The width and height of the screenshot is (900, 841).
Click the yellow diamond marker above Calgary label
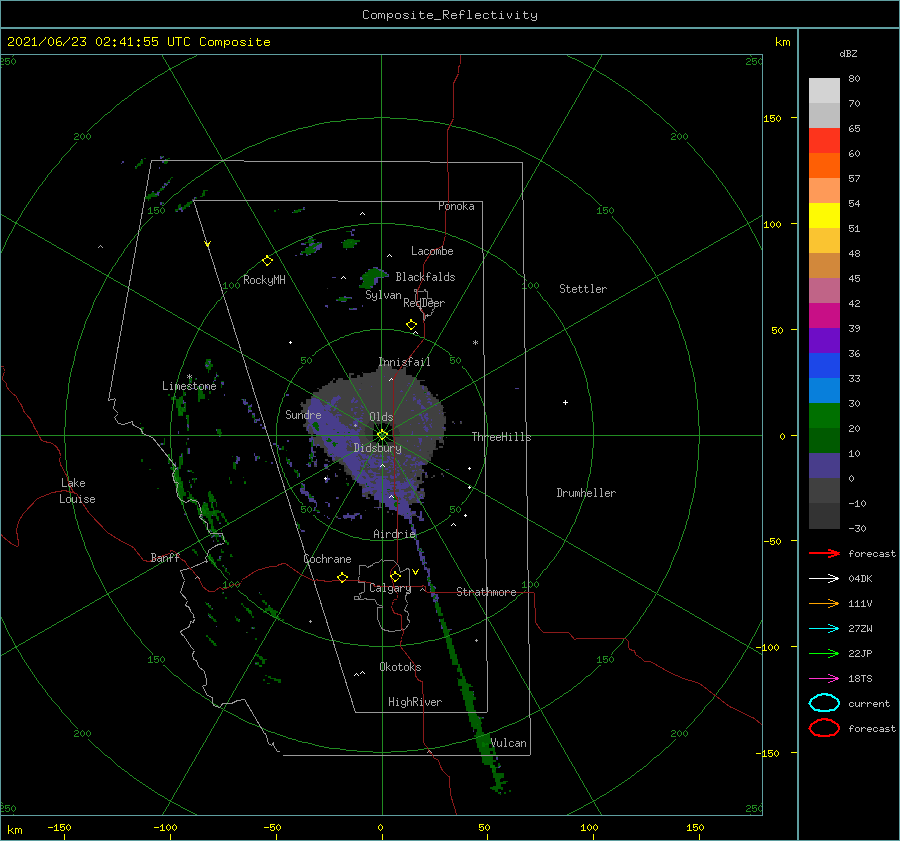pyautogui.click(x=395, y=576)
